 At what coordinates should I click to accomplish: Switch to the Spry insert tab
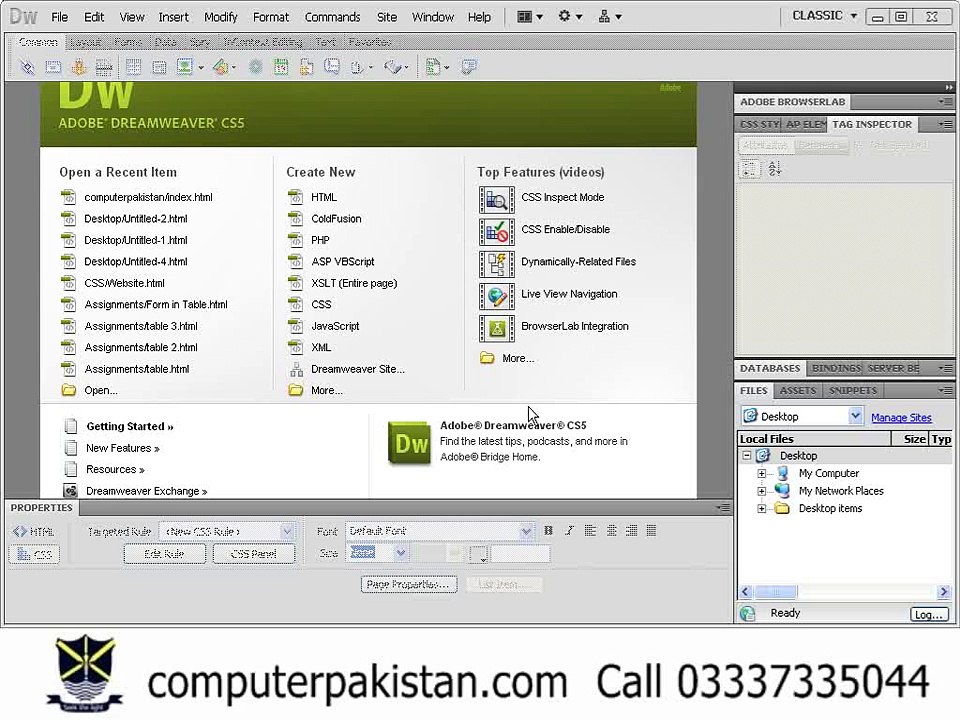coord(200,42)
